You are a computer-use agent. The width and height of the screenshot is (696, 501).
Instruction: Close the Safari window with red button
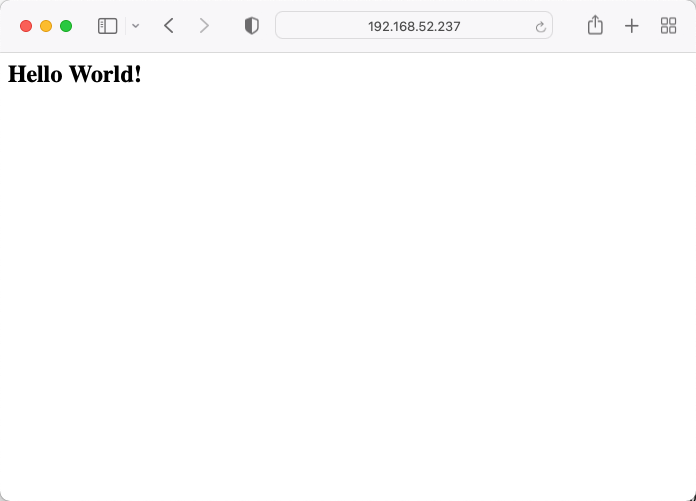pyautogui.click(x=26, y=26)
